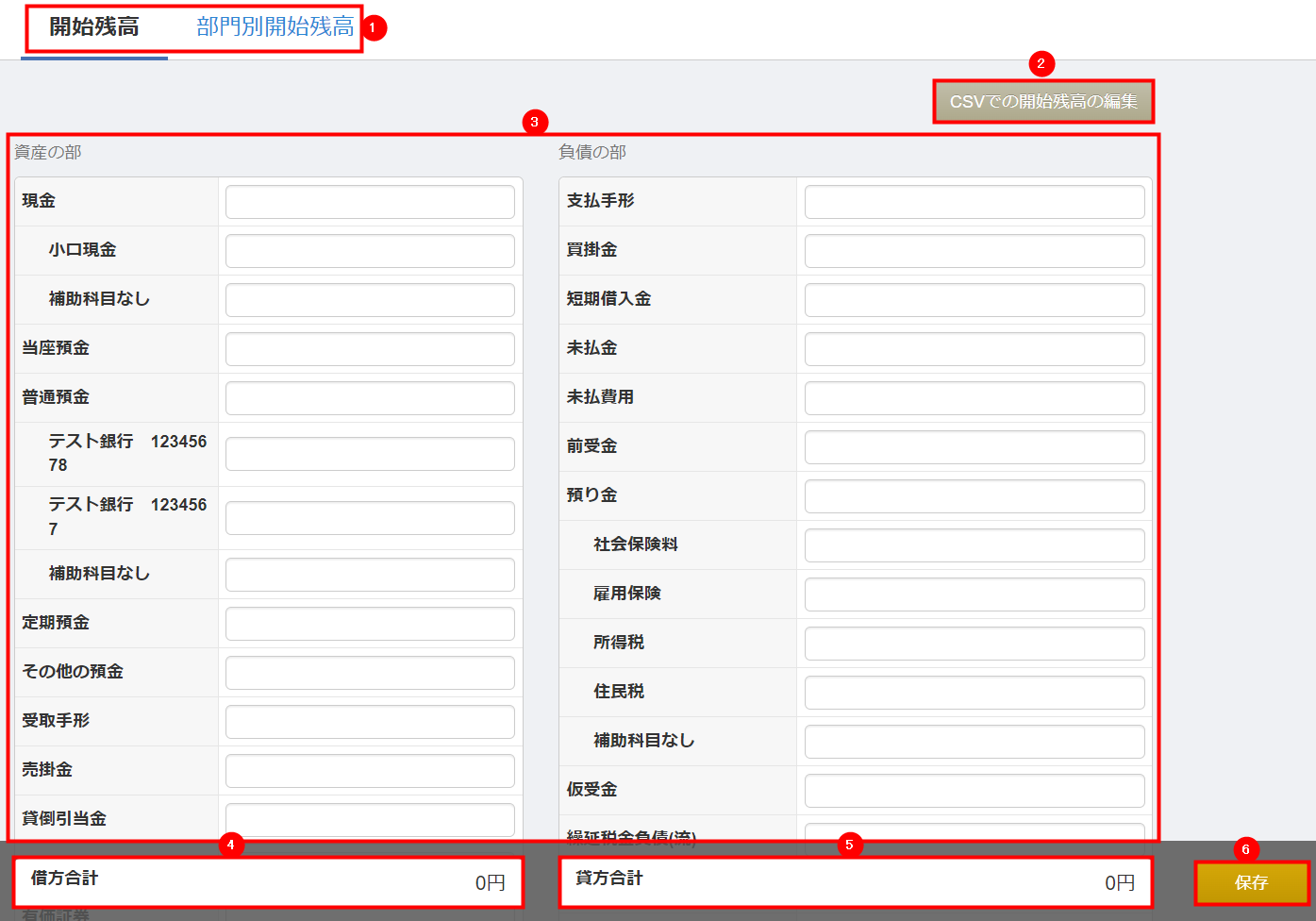Click the 資産の部 section heading
Image resolution: width=1316 pixels, height=921 pixels.
coord(48,152)
